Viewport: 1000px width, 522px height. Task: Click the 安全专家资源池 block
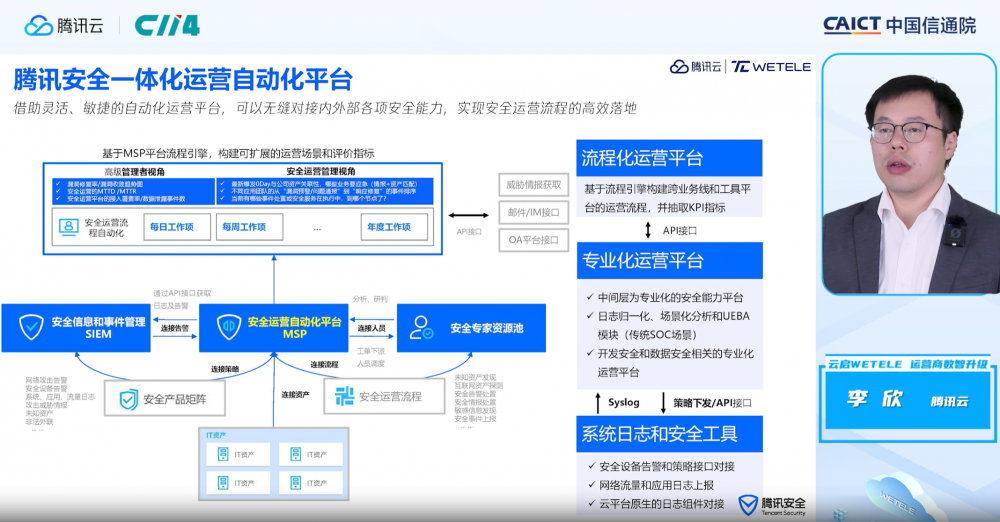pos(471,328)
